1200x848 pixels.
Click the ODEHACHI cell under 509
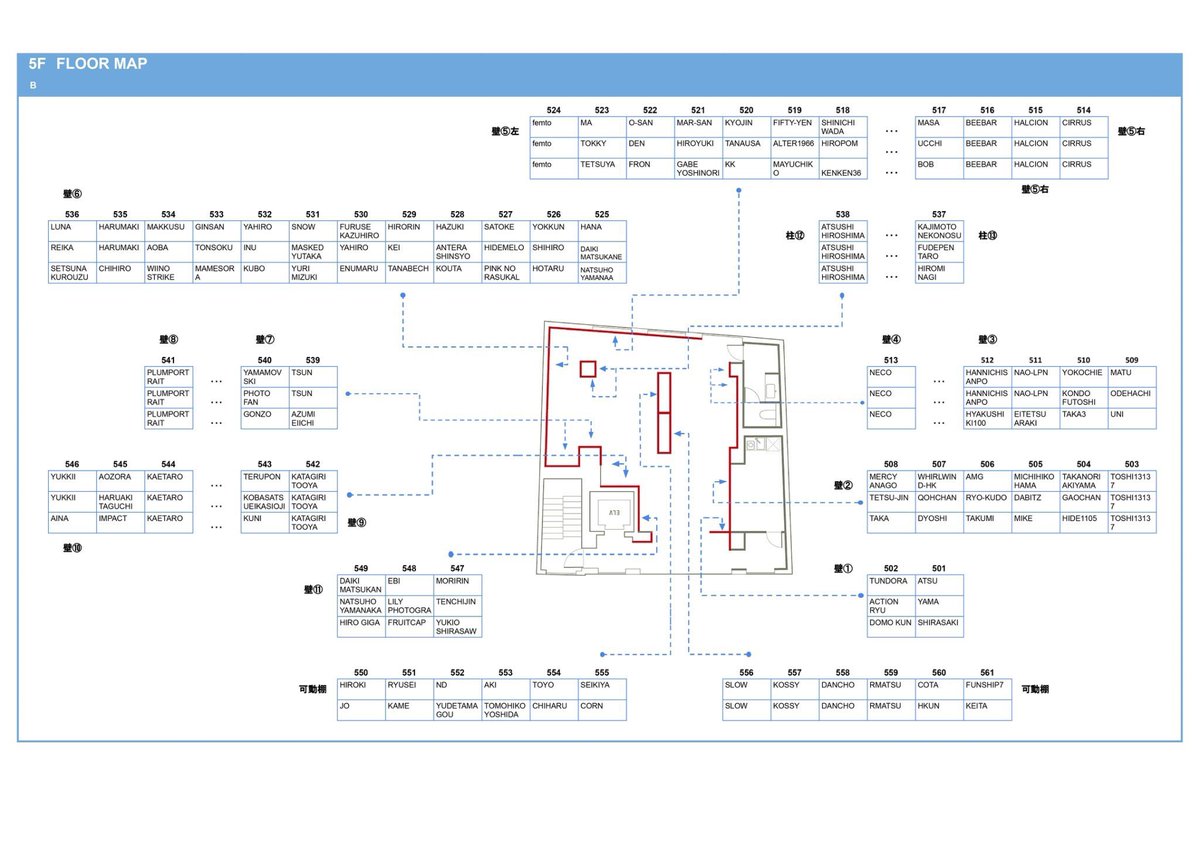click(x=1132, y=398)
